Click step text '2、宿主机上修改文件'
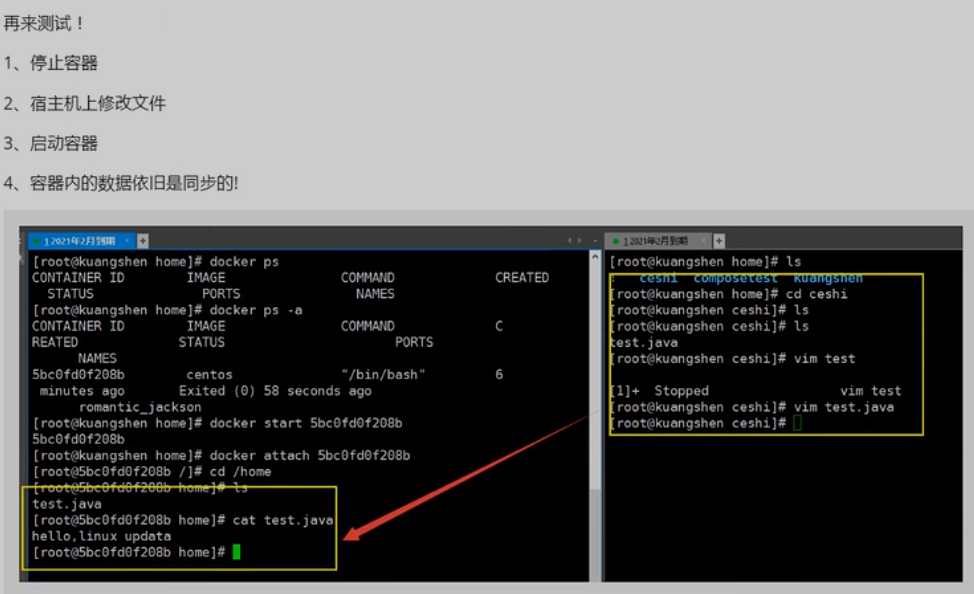This screenshot has width=974, height=594. pyautogui.click(x=84, y=103)
